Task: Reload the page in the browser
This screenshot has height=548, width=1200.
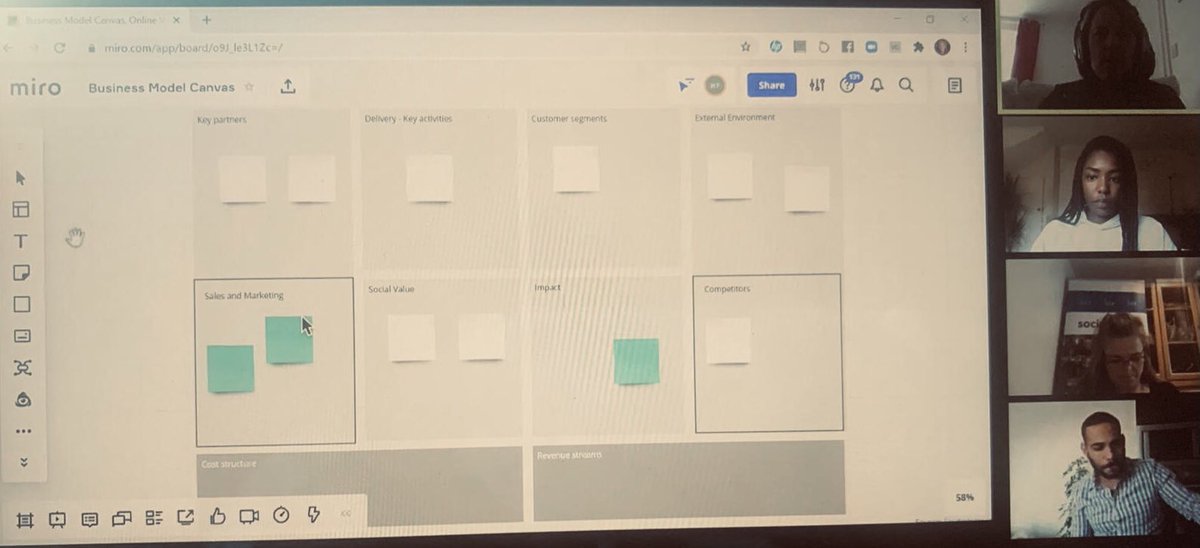Action: pyautogui.click(x=60, y=47)
